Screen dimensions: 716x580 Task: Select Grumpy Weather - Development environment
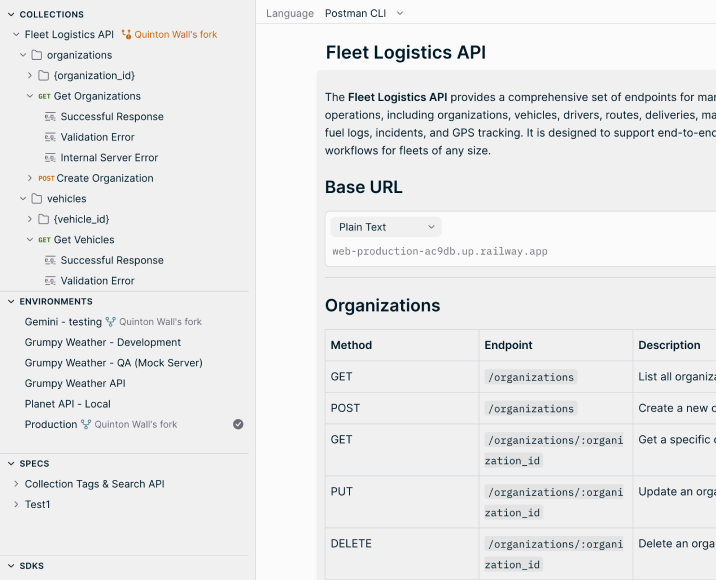click(103, 343)
